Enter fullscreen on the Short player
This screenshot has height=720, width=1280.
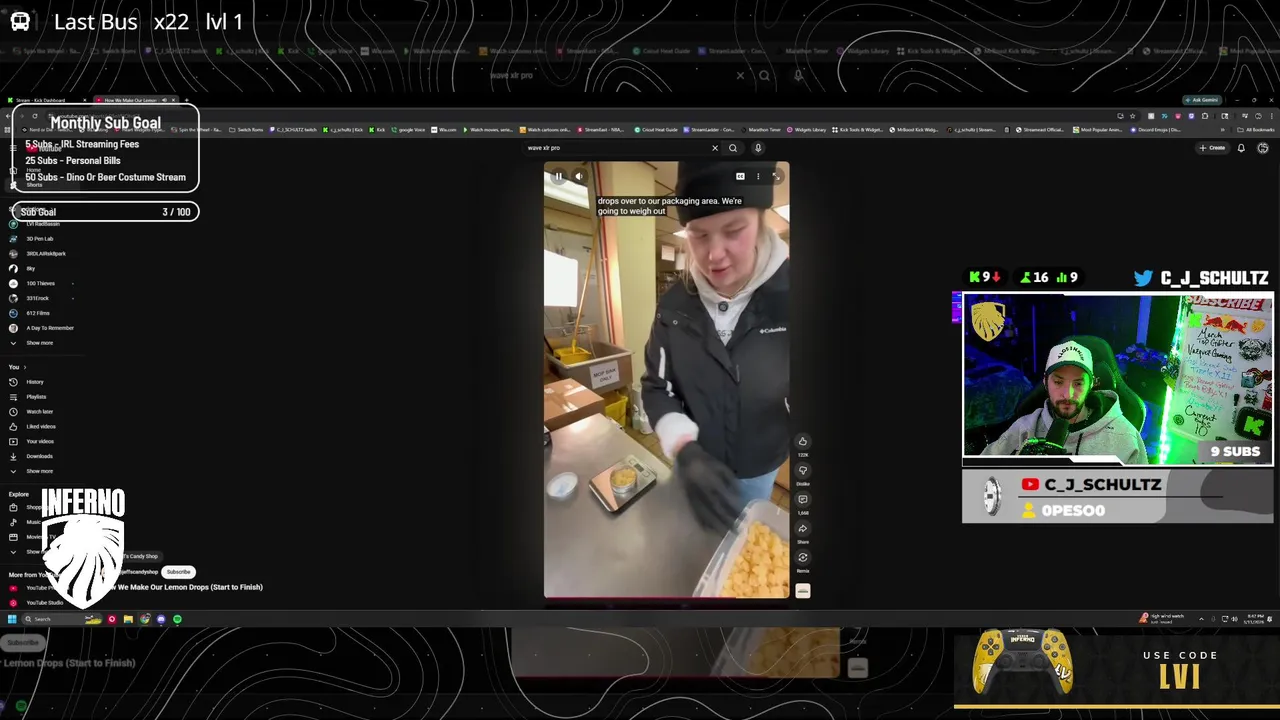pos(776,177)
